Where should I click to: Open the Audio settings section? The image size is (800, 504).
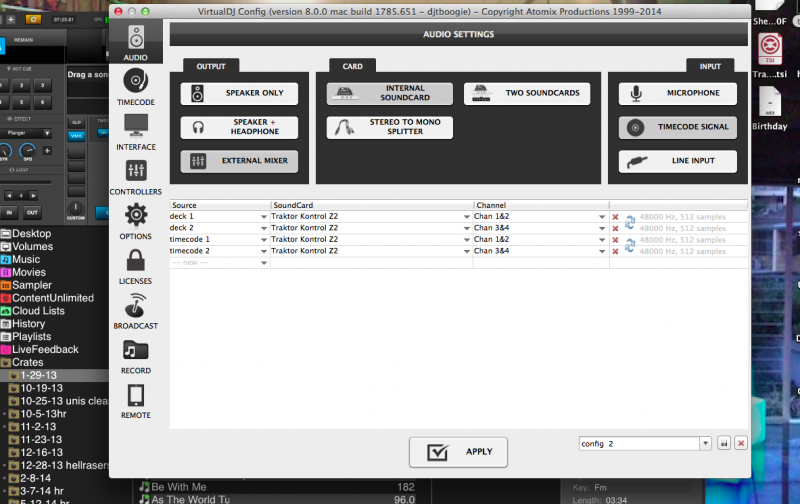pyautogui.click(x=136, y=43)
